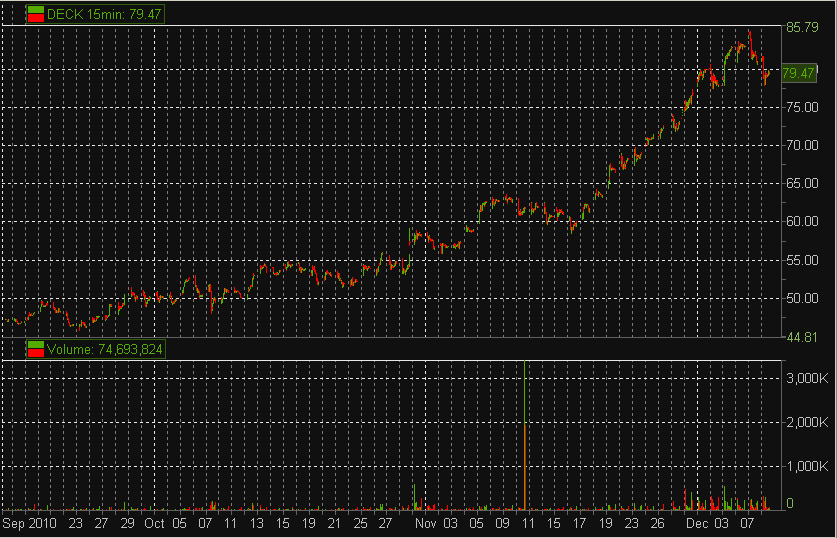Click the 0 volume axis label
This screenshot has height=538, width=837.
tap(790, 503)
